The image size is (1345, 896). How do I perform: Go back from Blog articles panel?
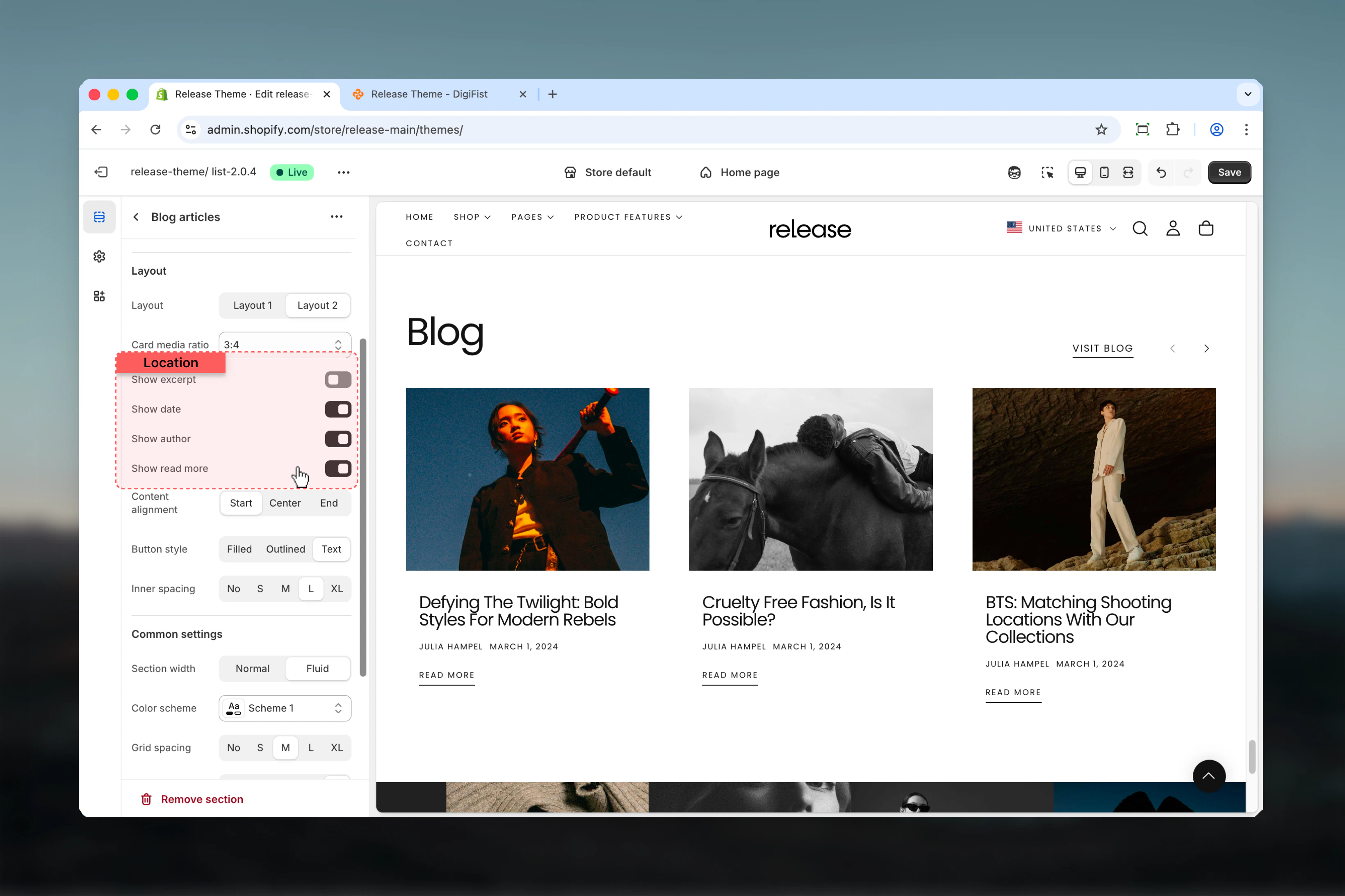[136, 217]
